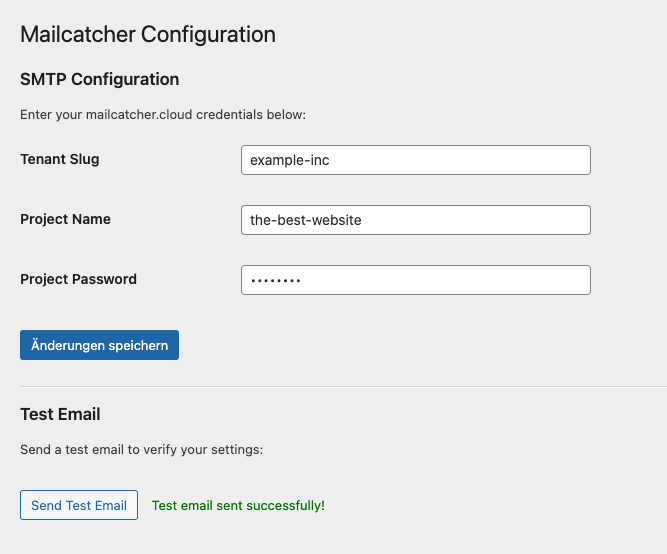Click the Mailcatcher Configuration page title
The height and width of the screenshot is (554, 667).
(148, 34)
